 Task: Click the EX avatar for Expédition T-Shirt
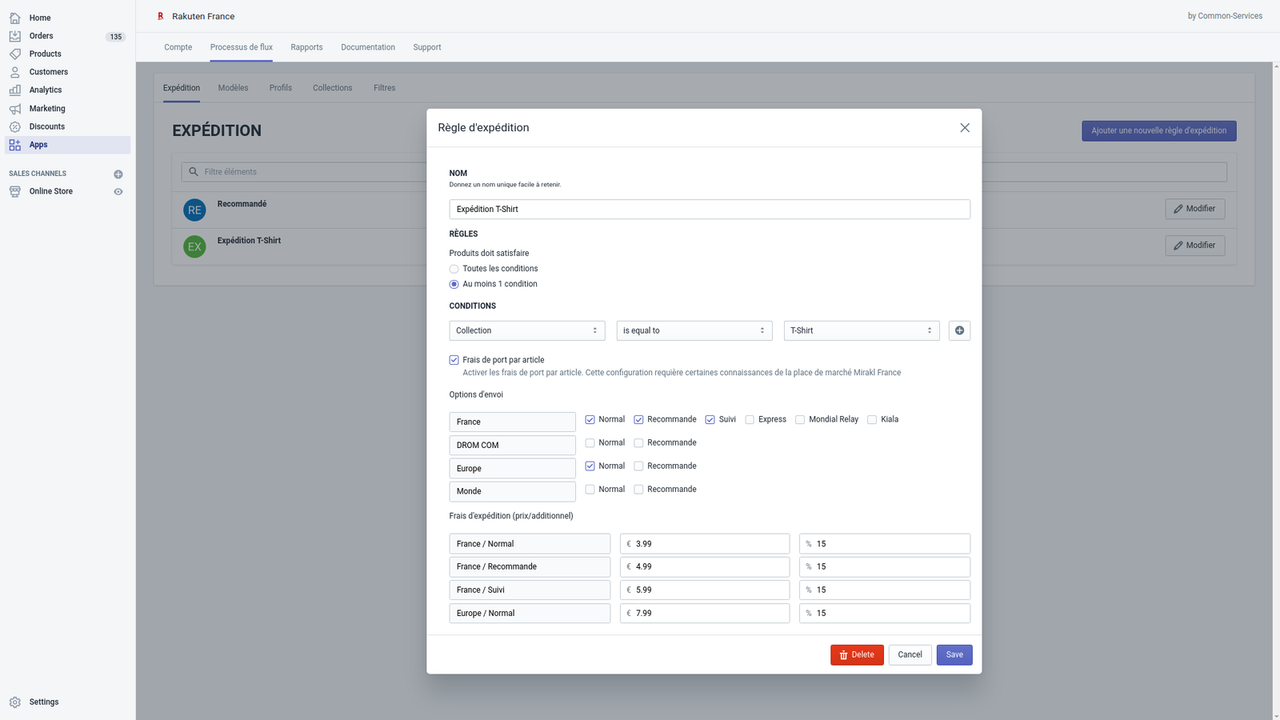194,246
